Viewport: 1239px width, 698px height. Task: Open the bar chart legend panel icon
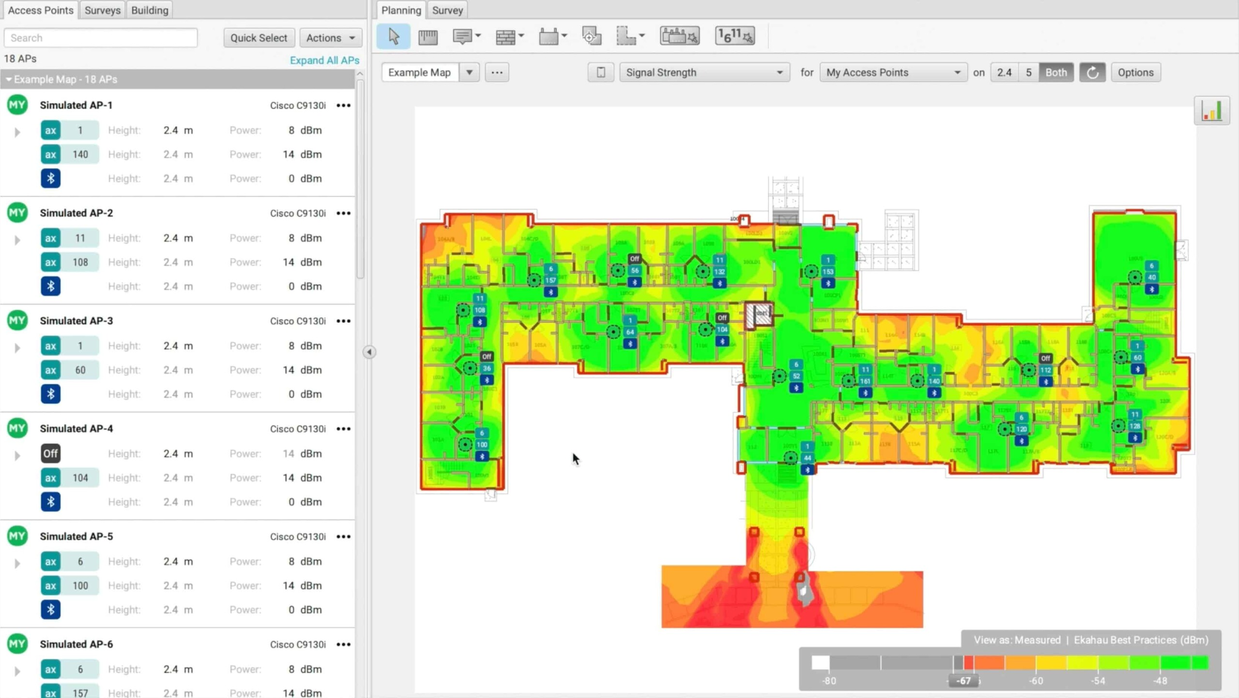(1212, 110)
